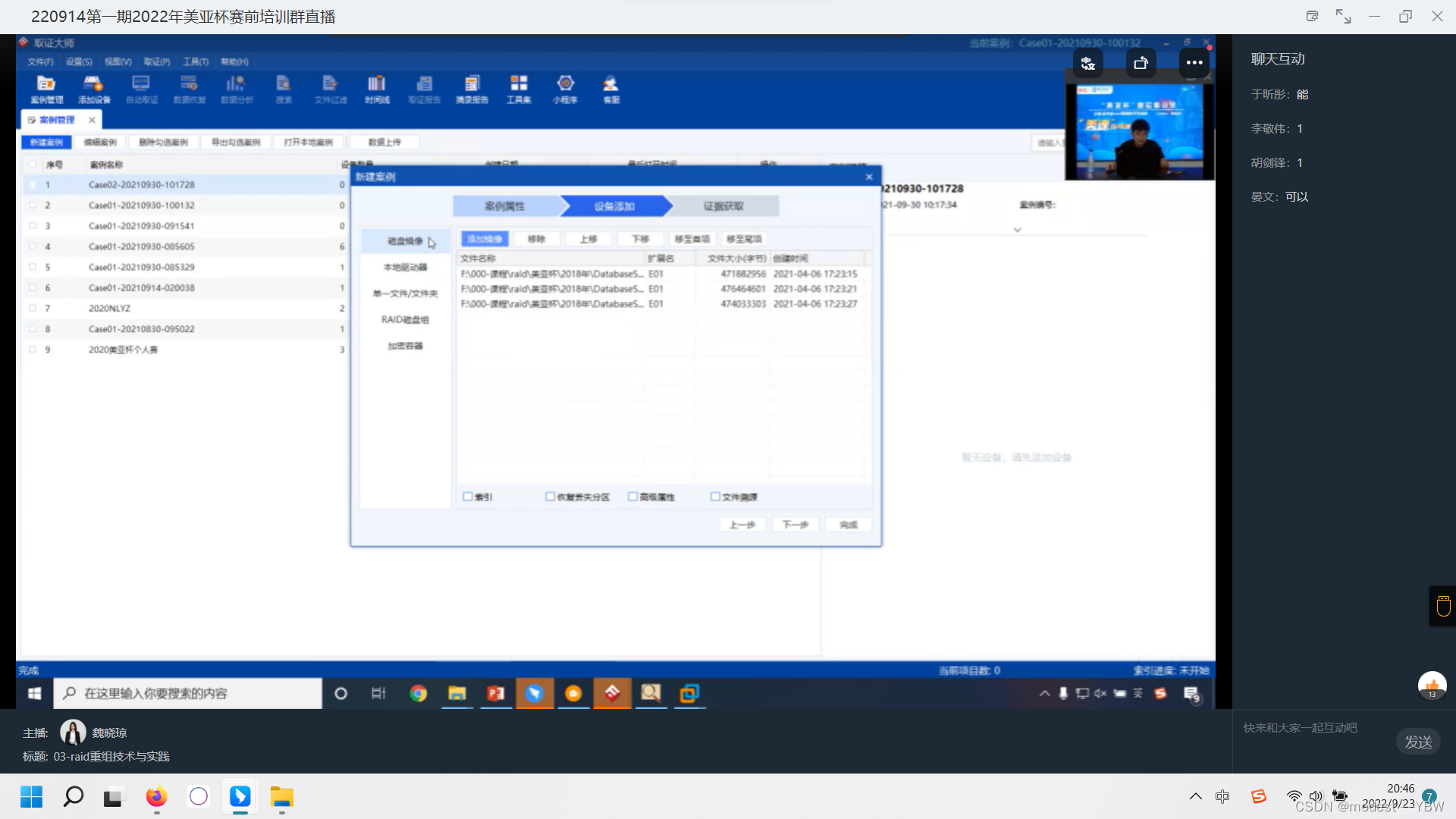Image resolution: width=1456 pixels, height=819 pixels.
Task: Check the 恢复丢失分区 option
Action: (551, 497)
